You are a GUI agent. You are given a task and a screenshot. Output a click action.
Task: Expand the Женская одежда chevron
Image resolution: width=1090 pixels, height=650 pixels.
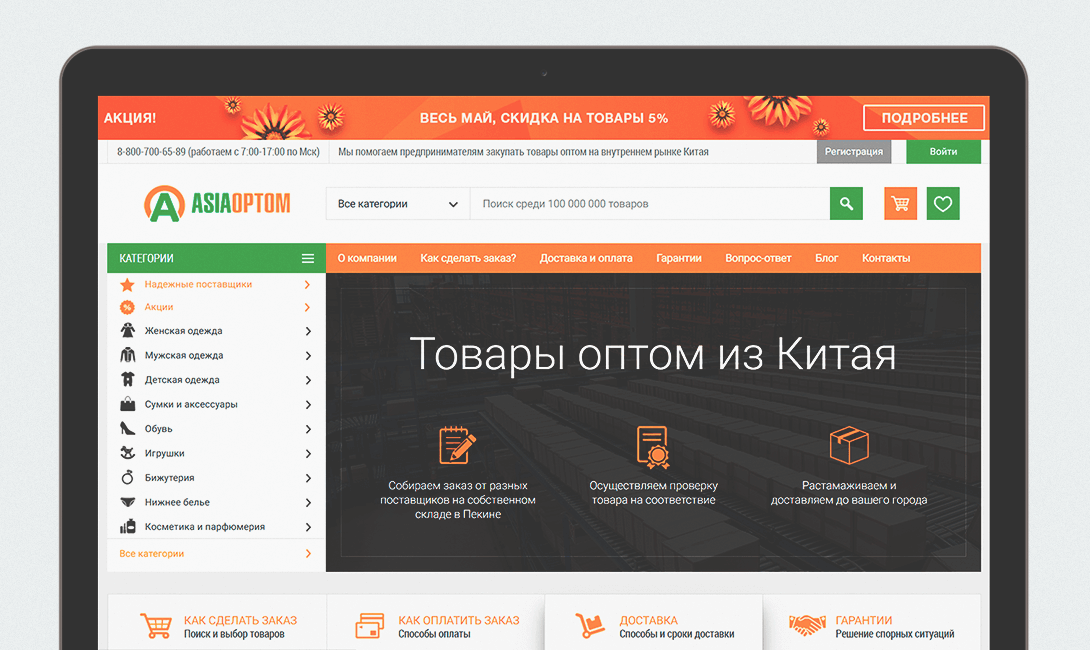tap(307, 331)
